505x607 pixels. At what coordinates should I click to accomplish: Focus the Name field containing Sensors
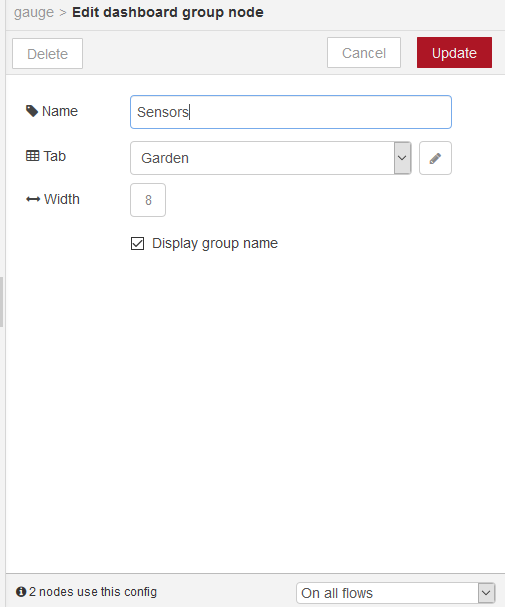[x=291, y=112]
